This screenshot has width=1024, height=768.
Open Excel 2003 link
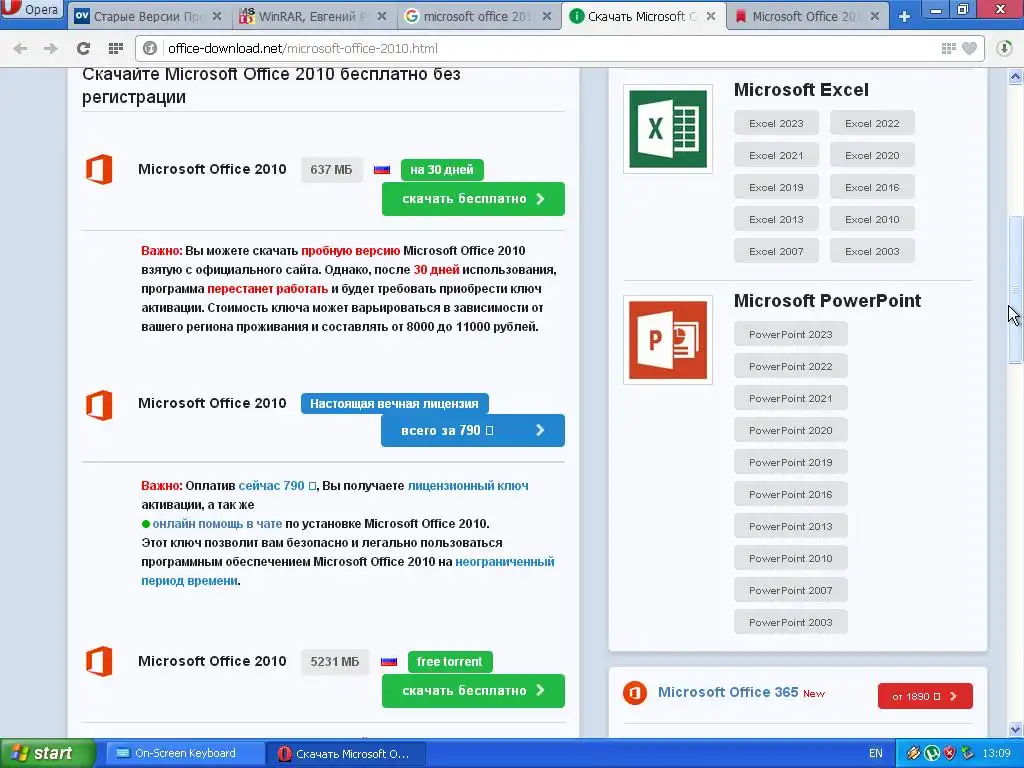(x=872, y=251)
